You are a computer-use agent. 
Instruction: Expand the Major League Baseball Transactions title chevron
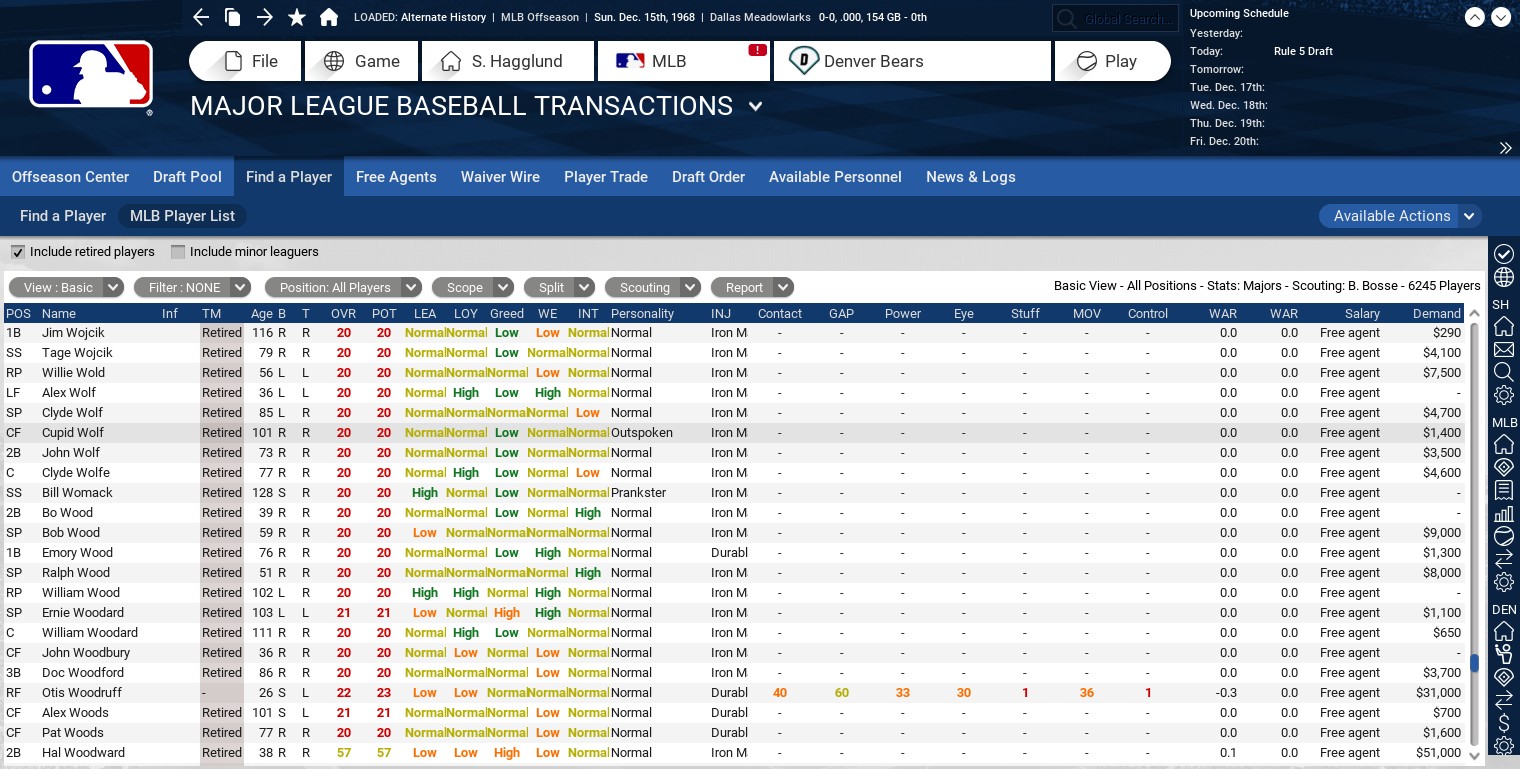(x=756, y=106)
